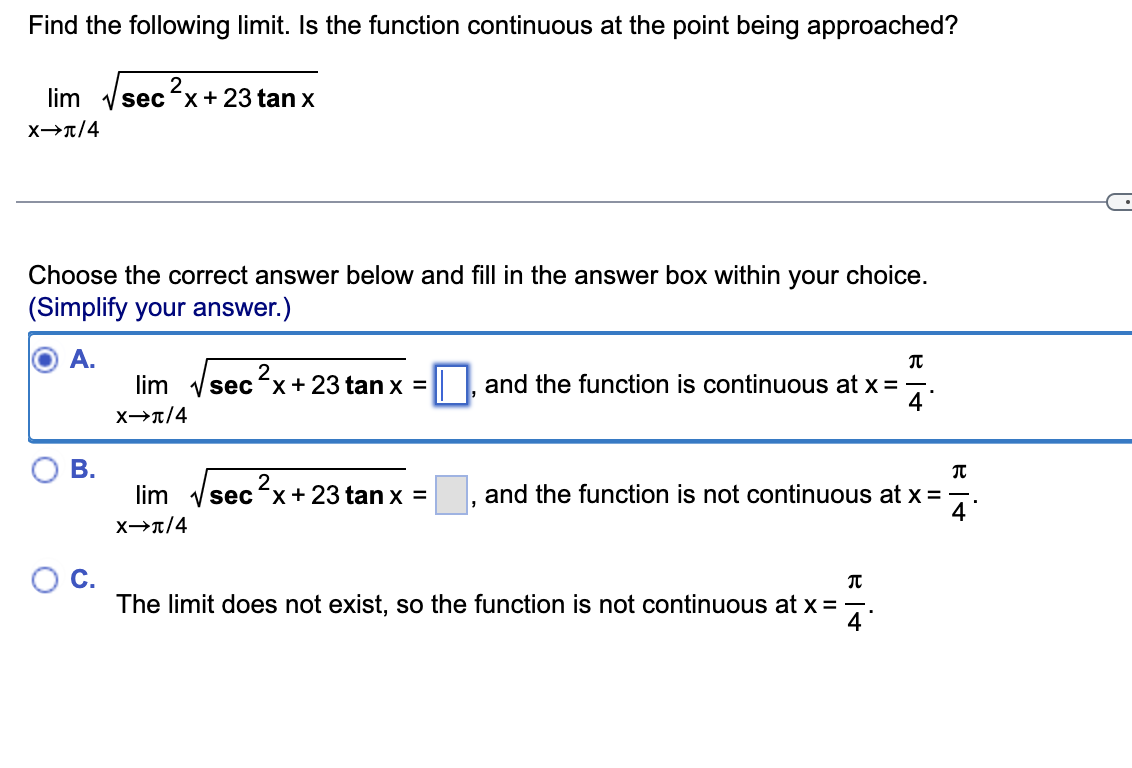Select the radio button for answer choice C
1132x768 pixels.
44,581
